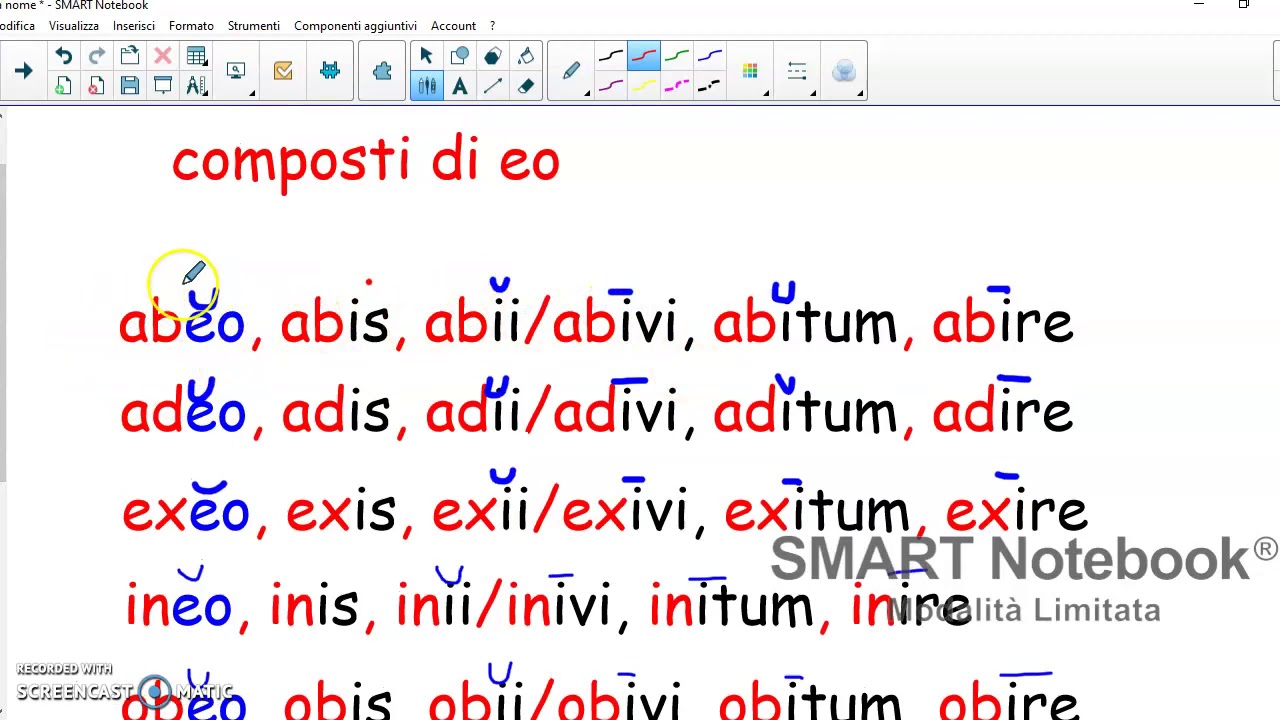1280x720 pixels.
Task: Open the line style options
Action: click(797, 71)
